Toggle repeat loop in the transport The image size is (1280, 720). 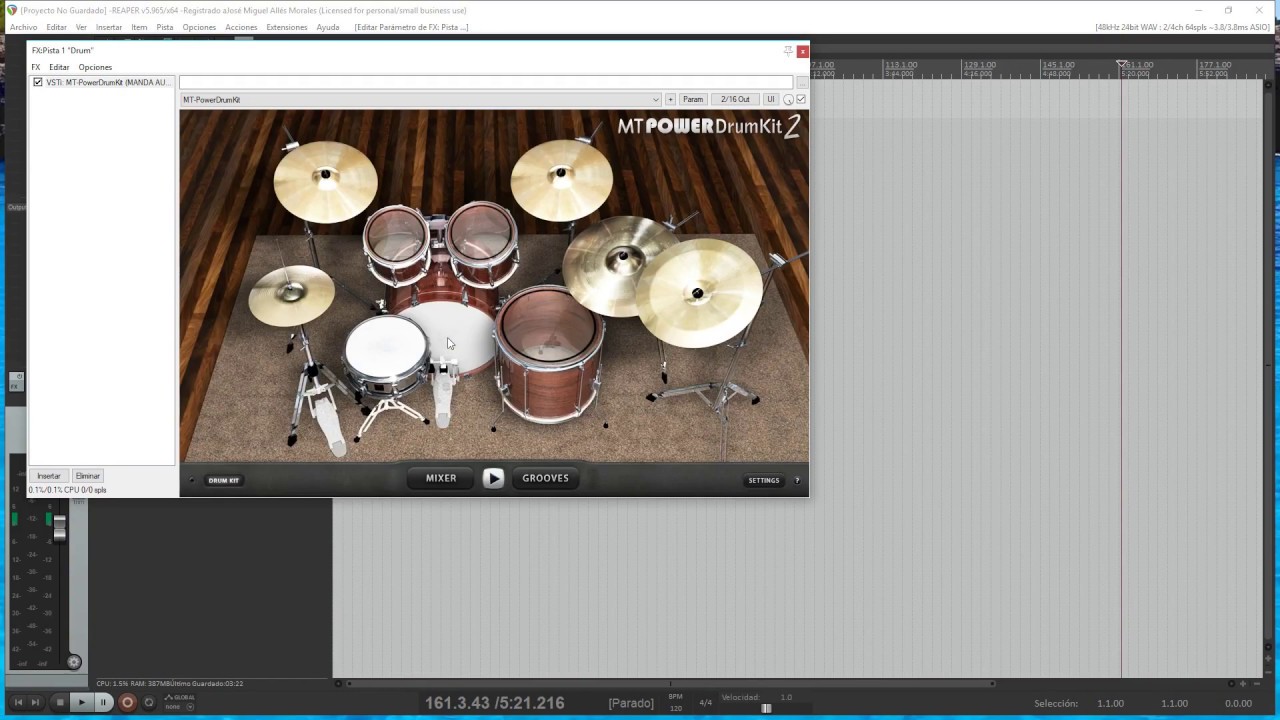[149, 702]
